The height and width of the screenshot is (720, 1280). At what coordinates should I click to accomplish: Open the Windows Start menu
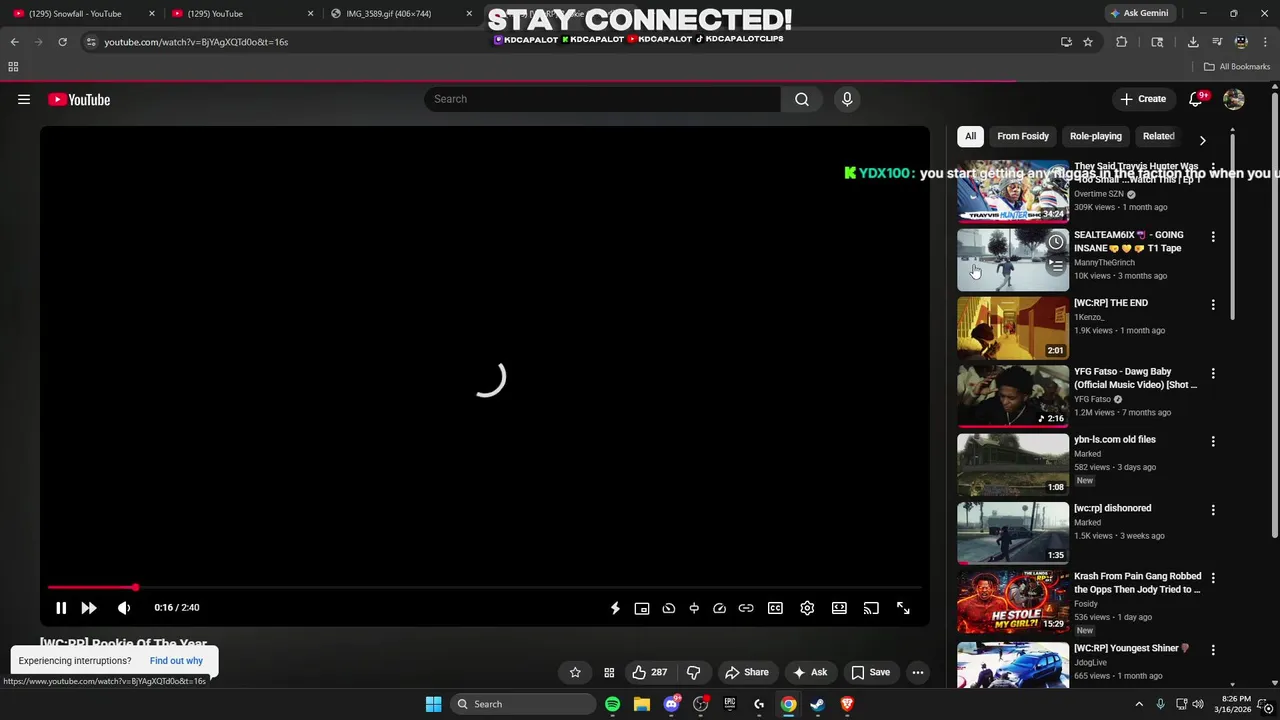433,704
